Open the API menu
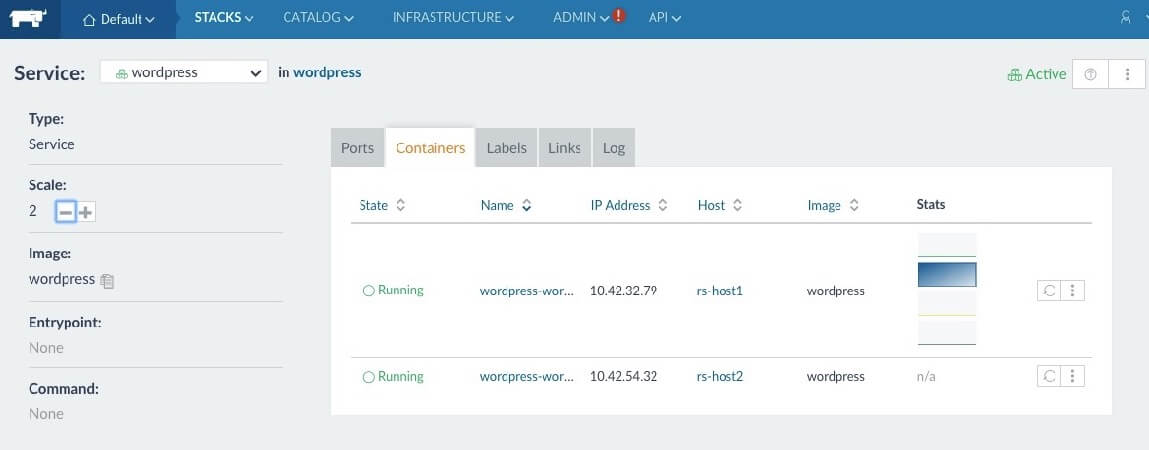Screen dimensions: 1149x450 pyautogui.click(x=665, y=18)
